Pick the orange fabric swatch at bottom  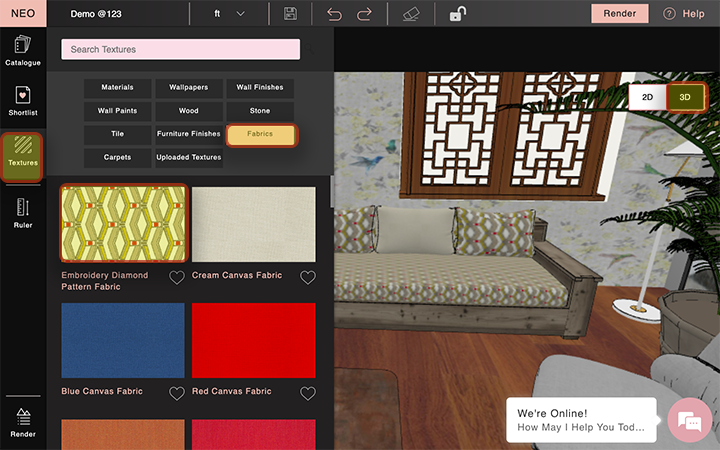123,434
